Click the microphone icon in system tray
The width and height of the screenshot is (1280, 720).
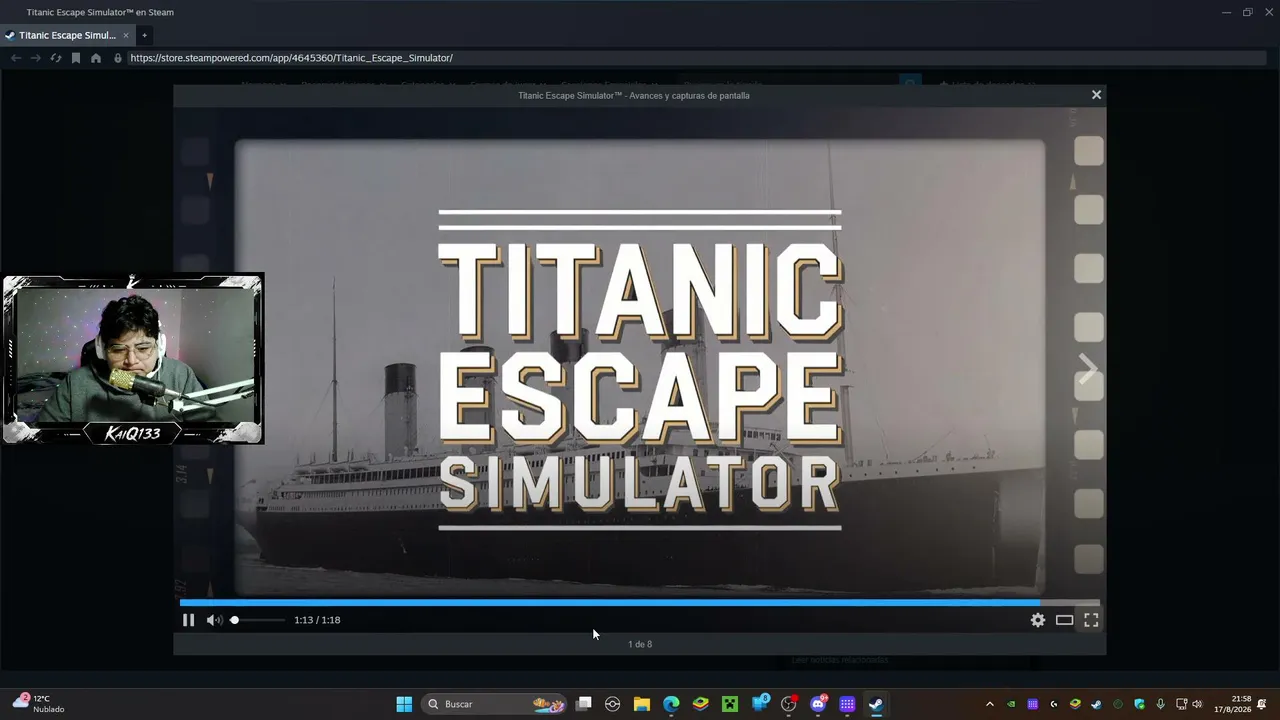coord(1160,704)
